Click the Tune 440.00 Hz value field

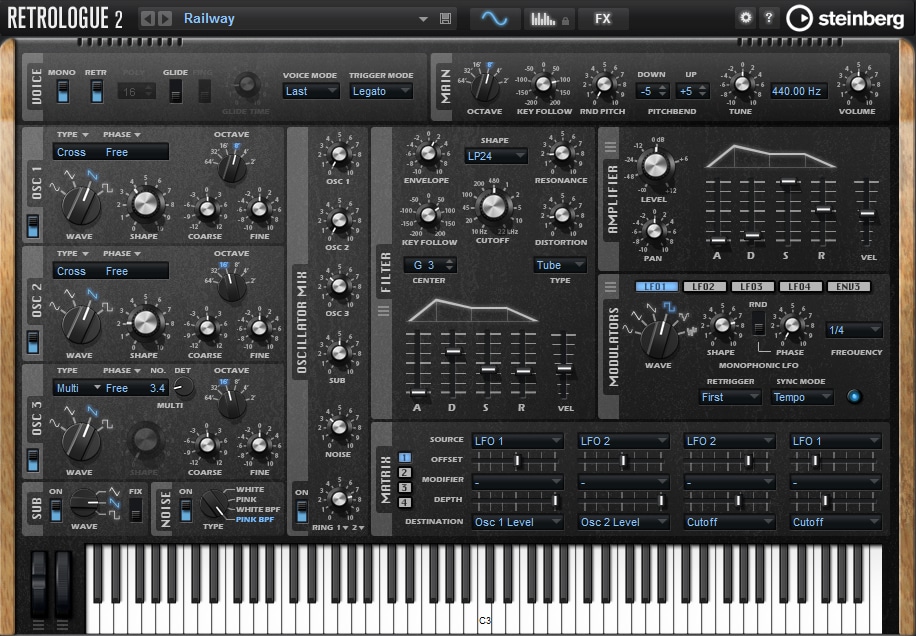pyautogui.click(x=797, y=91)
